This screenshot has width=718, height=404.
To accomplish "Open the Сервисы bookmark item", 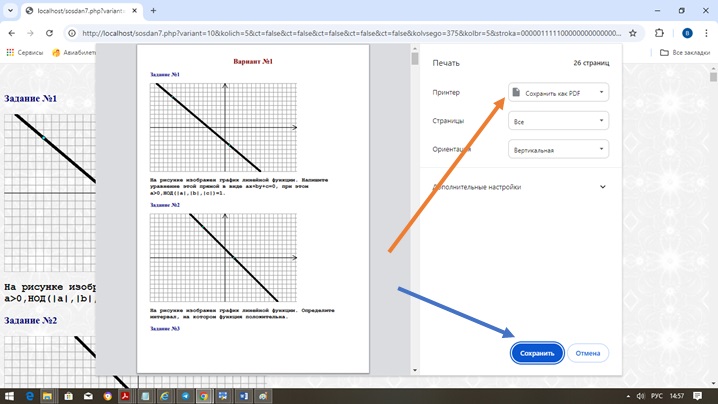I will coord(25,52).
